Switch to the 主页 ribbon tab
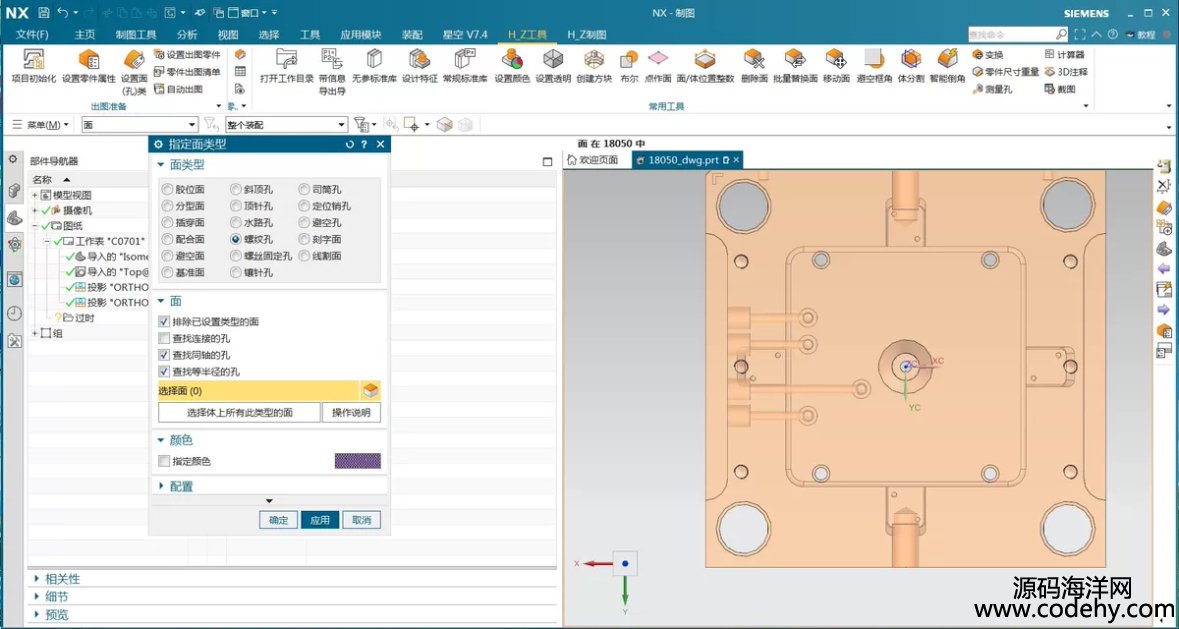The image size is (1179, 629). (85, 35)
